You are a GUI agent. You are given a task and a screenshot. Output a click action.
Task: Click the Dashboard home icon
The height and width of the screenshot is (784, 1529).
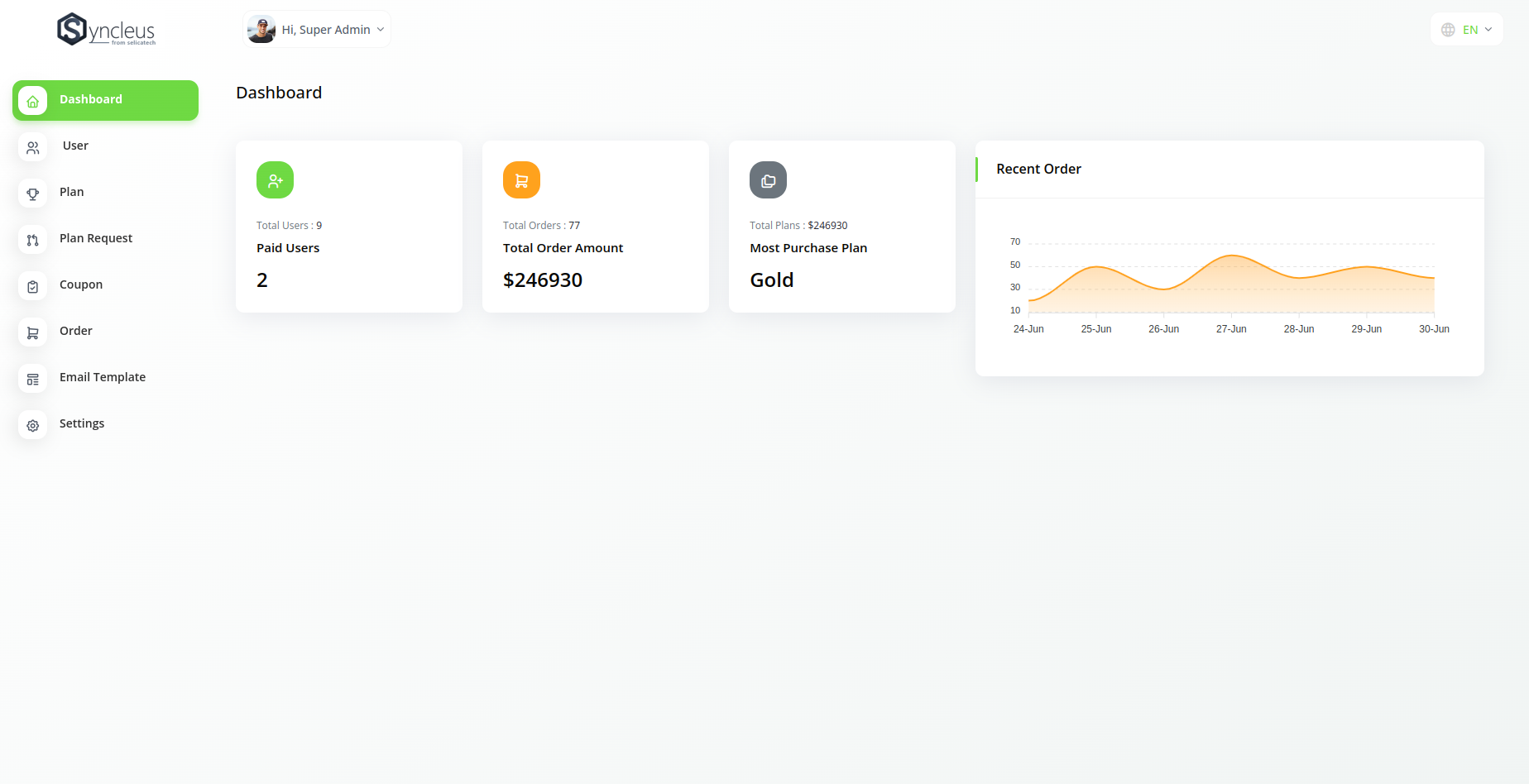pyautogui.click(x=32, y=101)
